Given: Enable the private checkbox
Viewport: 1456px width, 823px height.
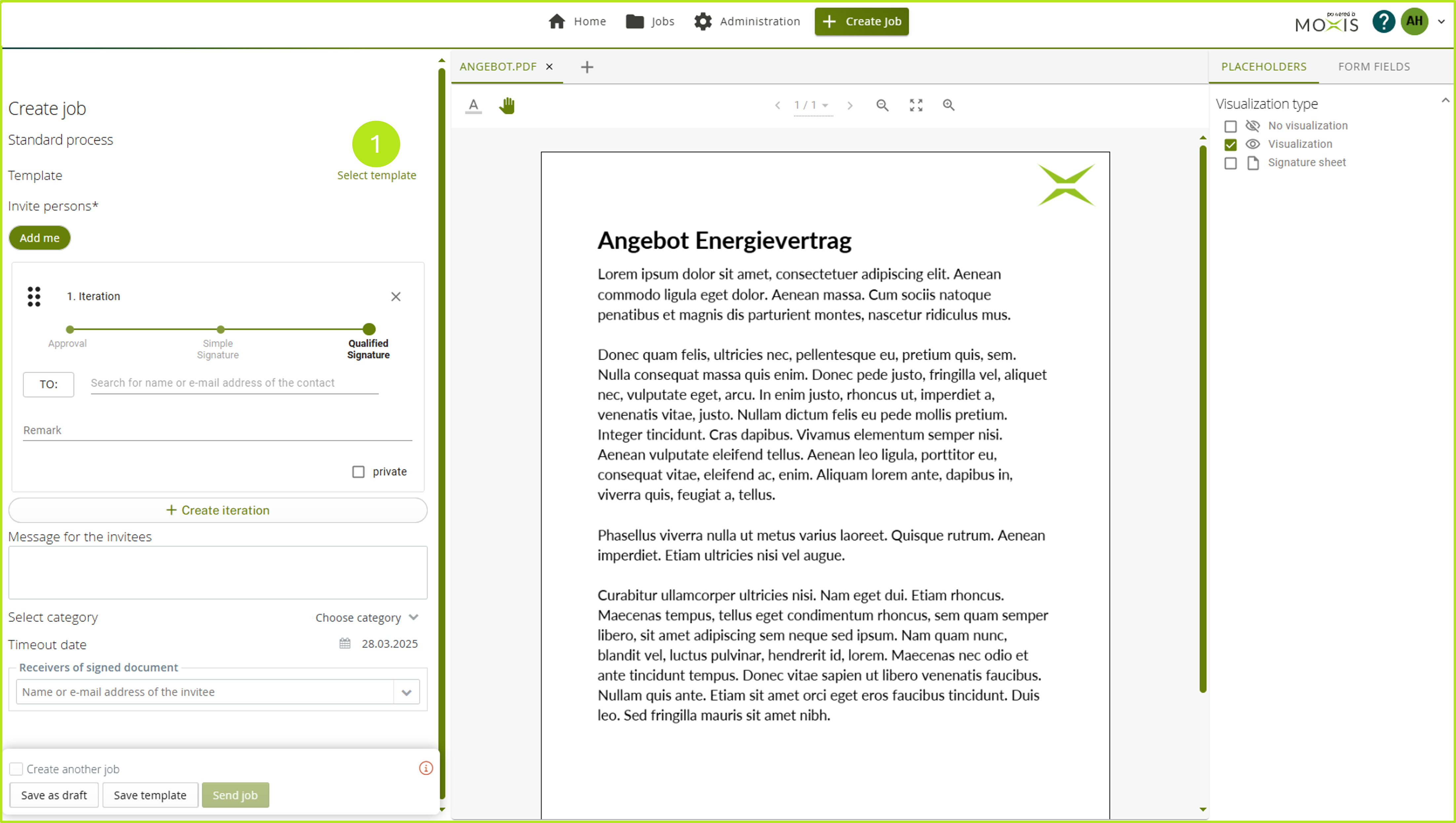Looking at the screenshot, I should tap(358, 472).
